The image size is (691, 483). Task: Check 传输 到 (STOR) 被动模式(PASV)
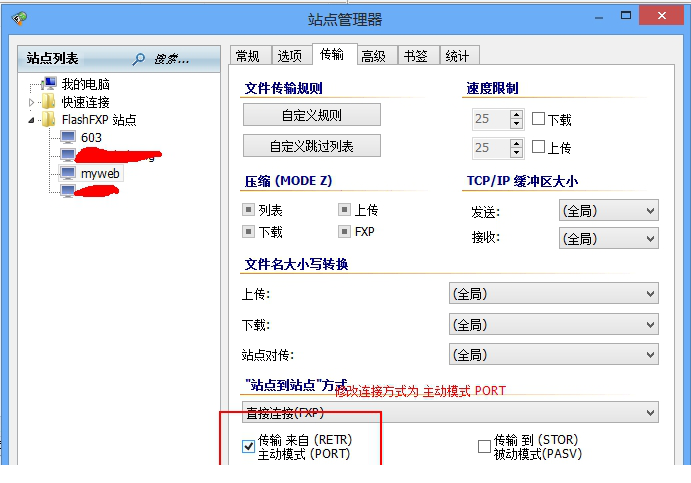[484, 446]
